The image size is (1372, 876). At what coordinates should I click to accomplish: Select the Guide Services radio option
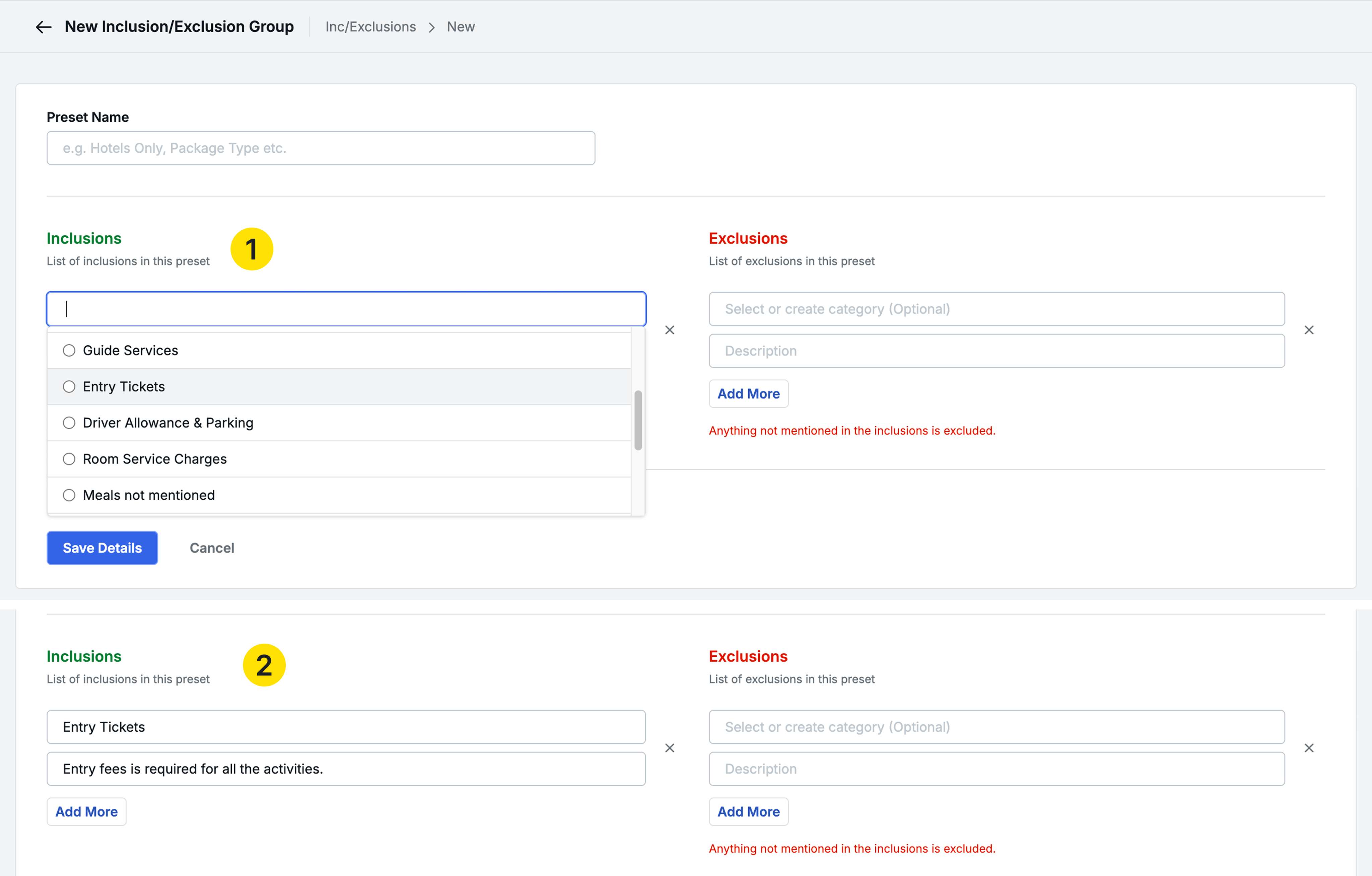coord(69,350)
